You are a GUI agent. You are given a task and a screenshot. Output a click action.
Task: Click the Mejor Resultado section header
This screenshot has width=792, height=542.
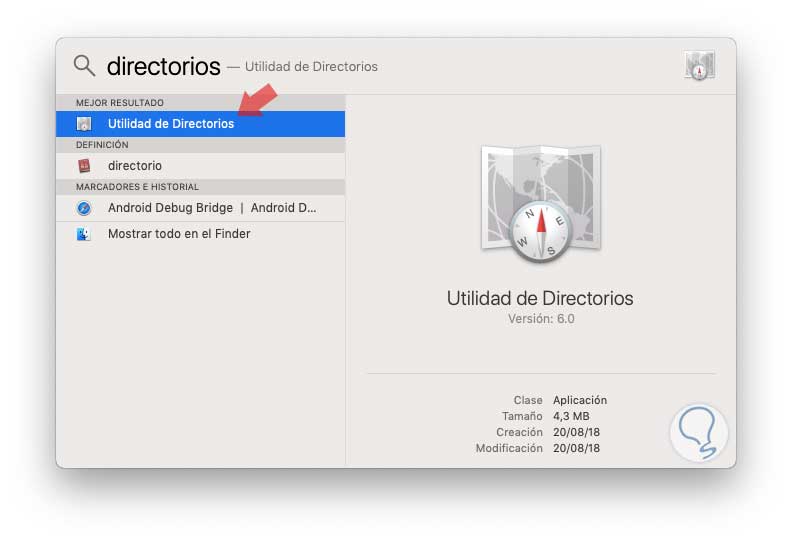(120, 103)
